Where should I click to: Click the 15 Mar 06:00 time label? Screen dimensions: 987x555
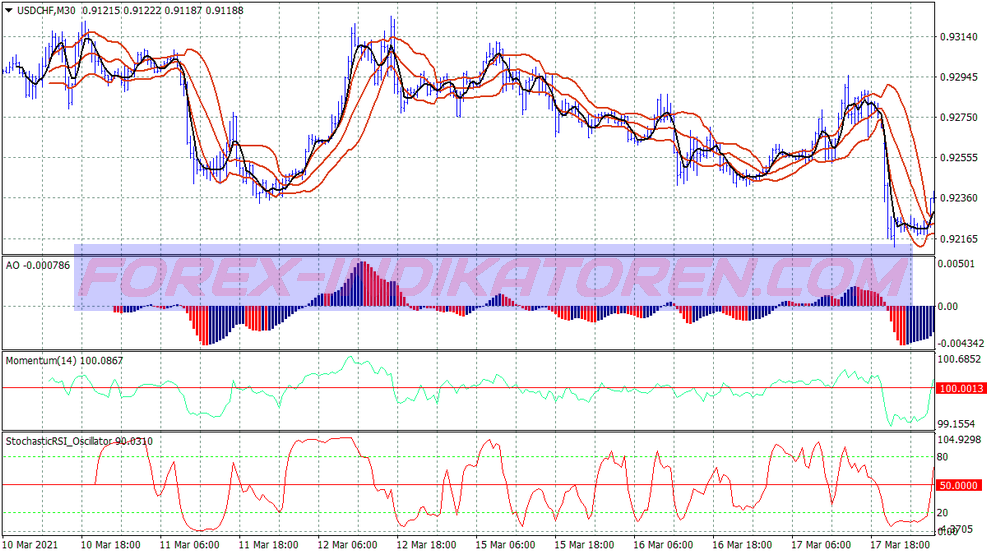click(x=505, y=545)
